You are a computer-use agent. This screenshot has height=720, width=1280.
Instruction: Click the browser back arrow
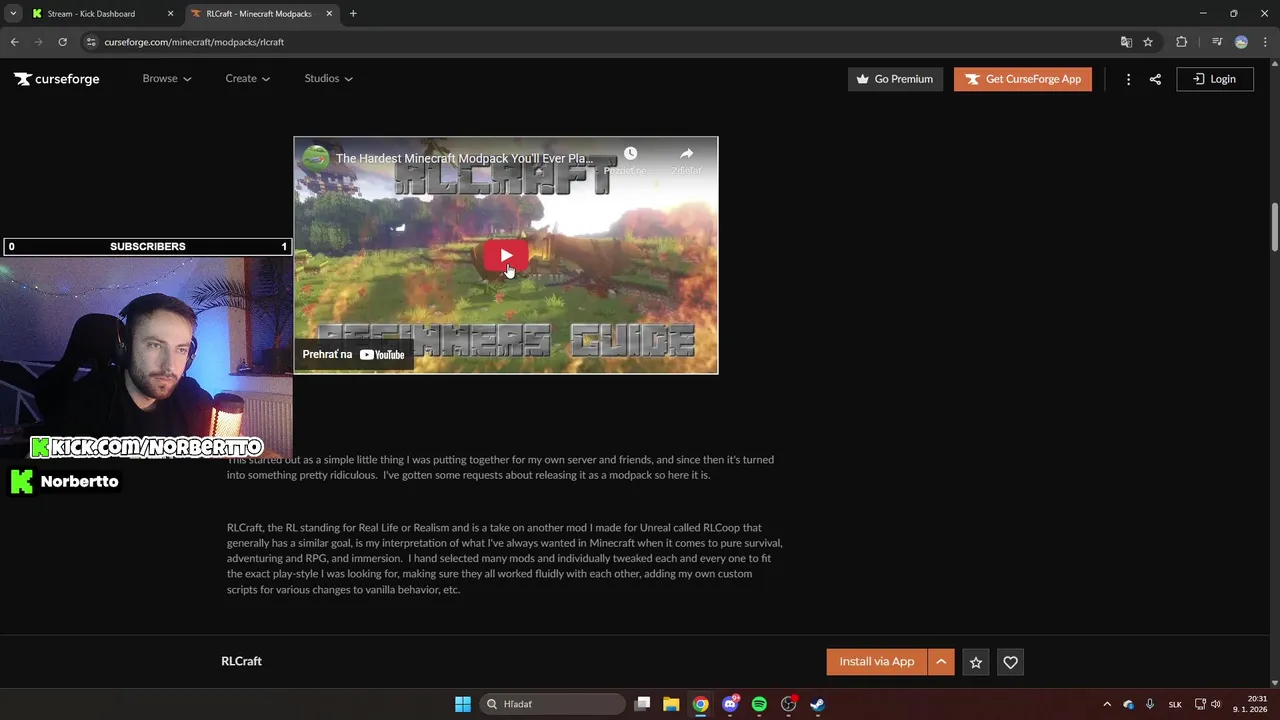[14, 42]
